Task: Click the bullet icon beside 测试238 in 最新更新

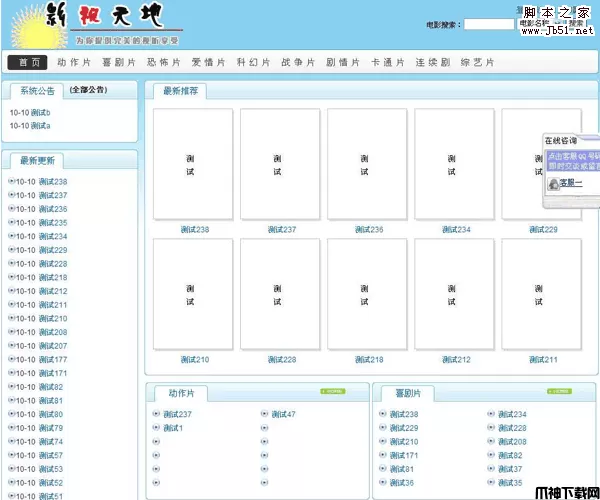Action: click(11, 181)
